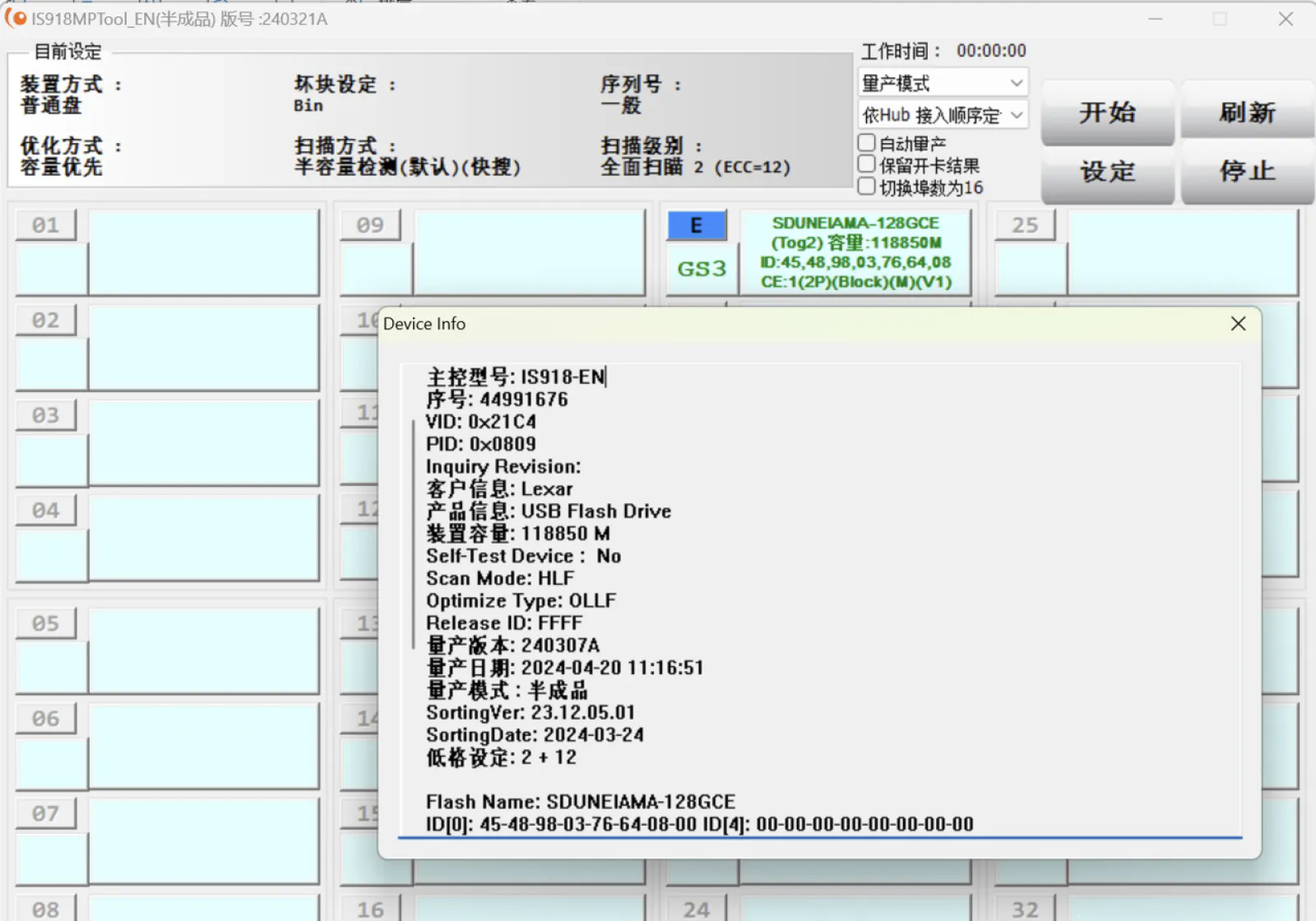Click the 序号: 44991676 line
Viewport: 1316px width, 921px height.
(x=497, y=400)
